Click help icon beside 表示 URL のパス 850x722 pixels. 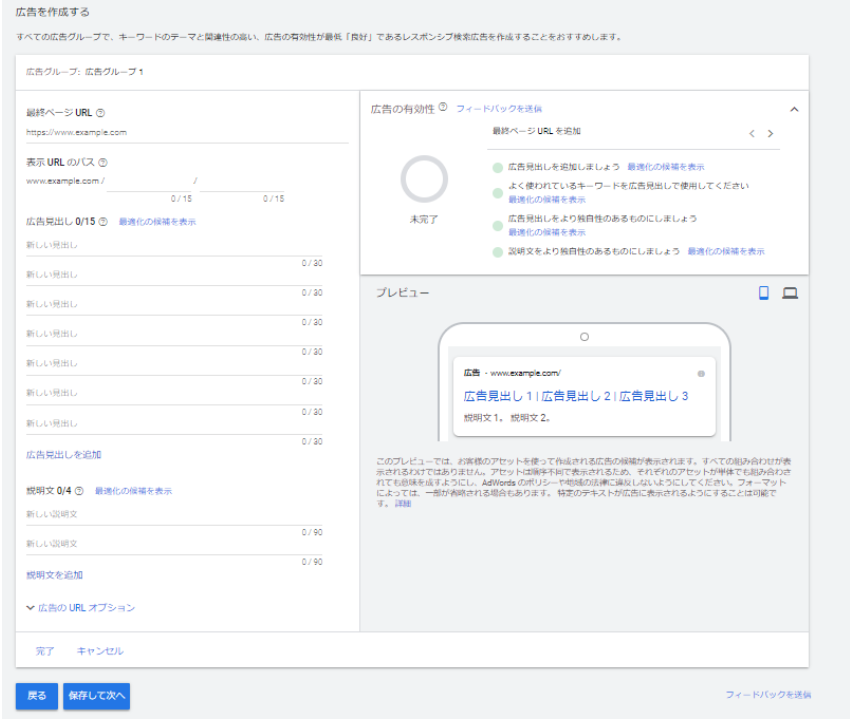[103, 162]
